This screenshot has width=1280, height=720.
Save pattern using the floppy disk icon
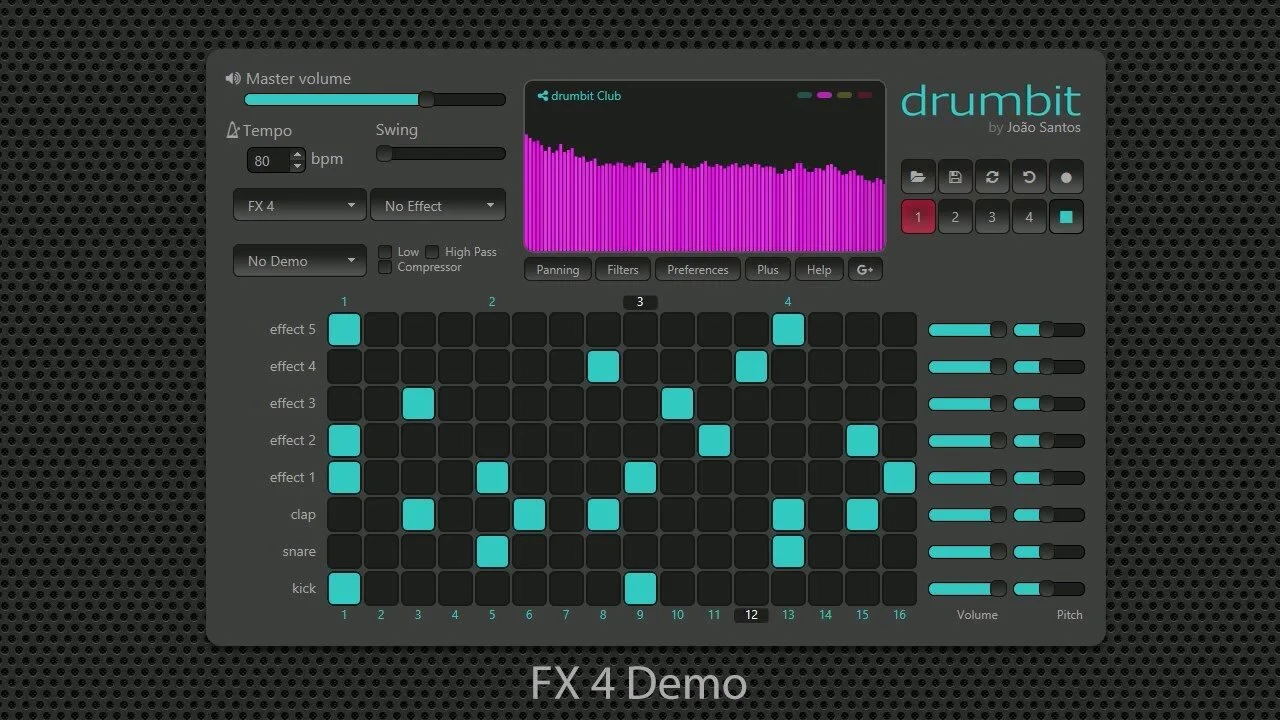pos(955,177)
